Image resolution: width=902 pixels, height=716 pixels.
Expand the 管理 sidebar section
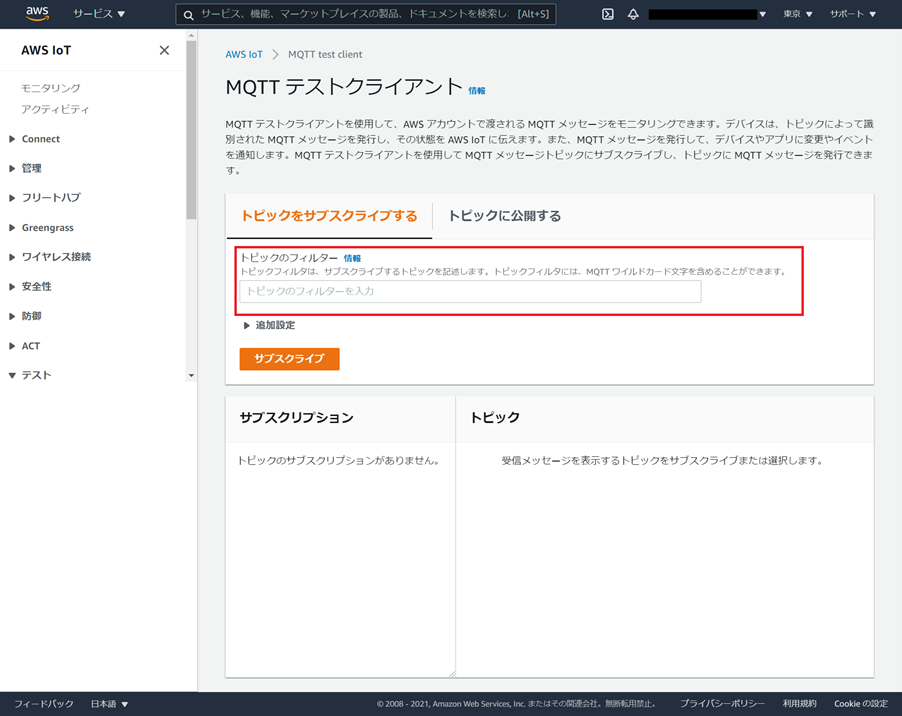[25, 169]
